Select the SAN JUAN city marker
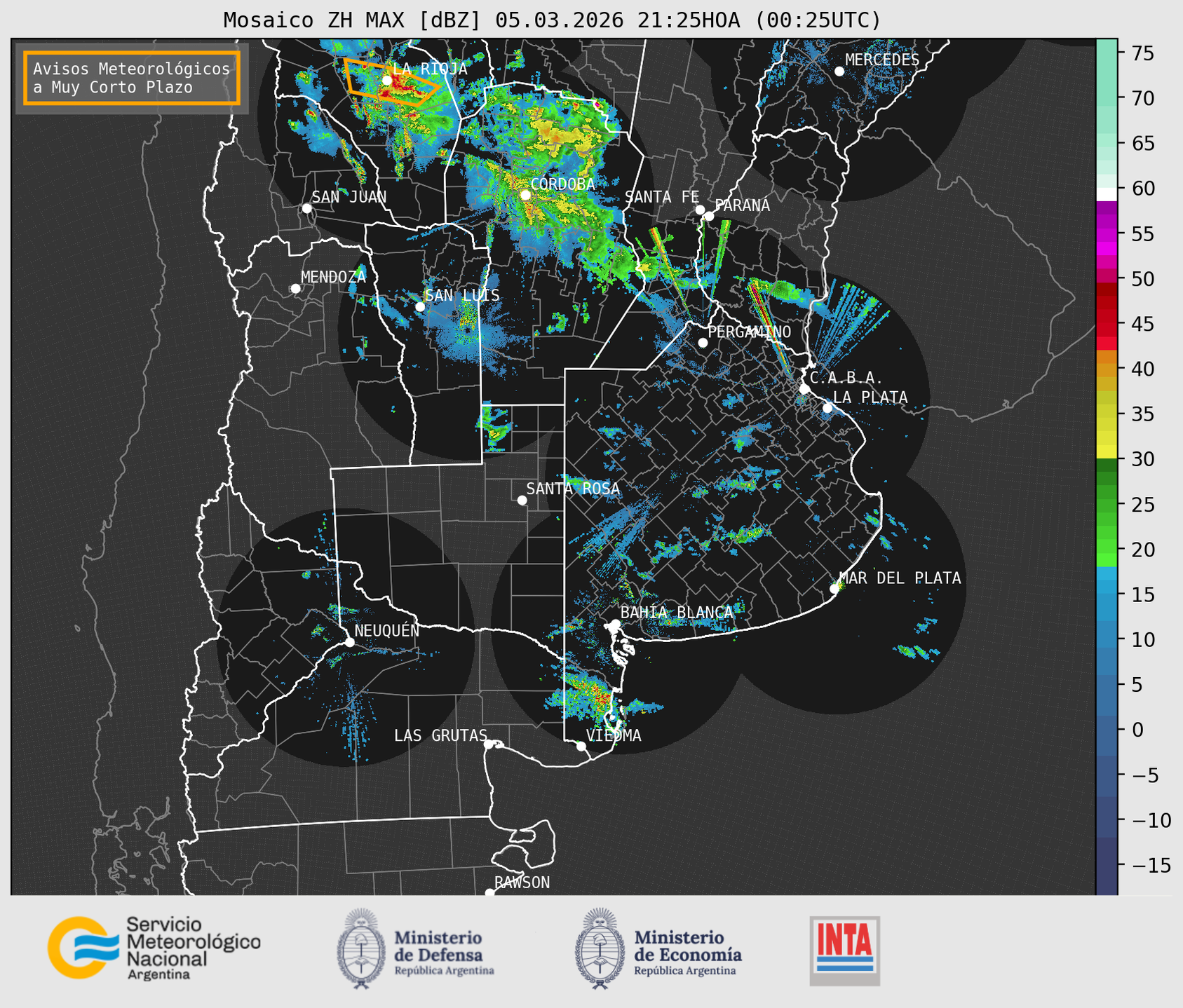This screenshot has height=1008, width=1183. (x=306, y=208)
